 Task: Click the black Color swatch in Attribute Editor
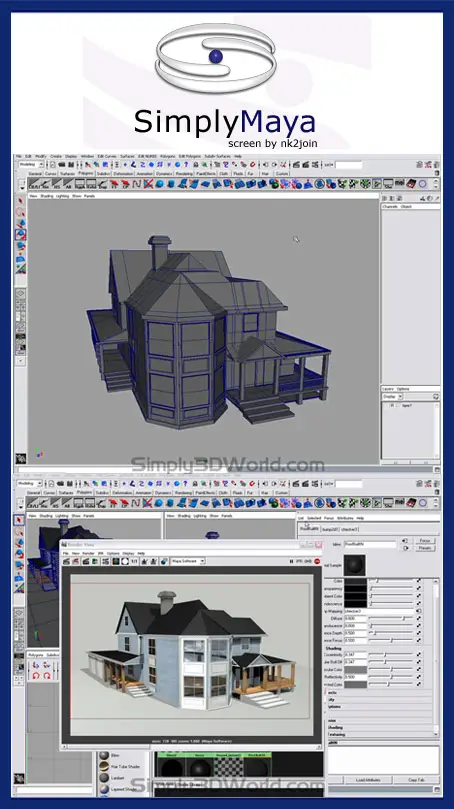tap(355, 581)
